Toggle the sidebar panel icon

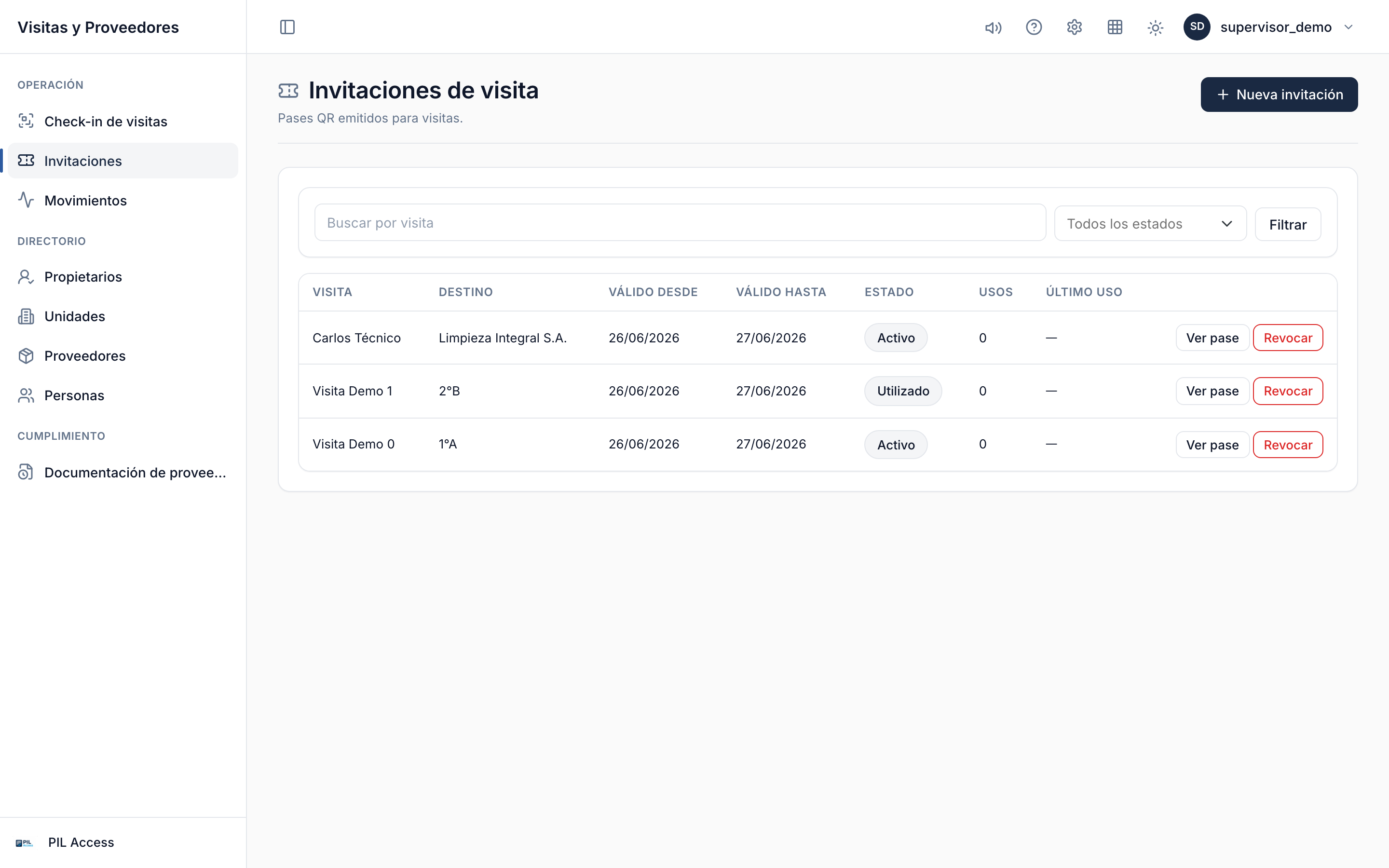287,27
